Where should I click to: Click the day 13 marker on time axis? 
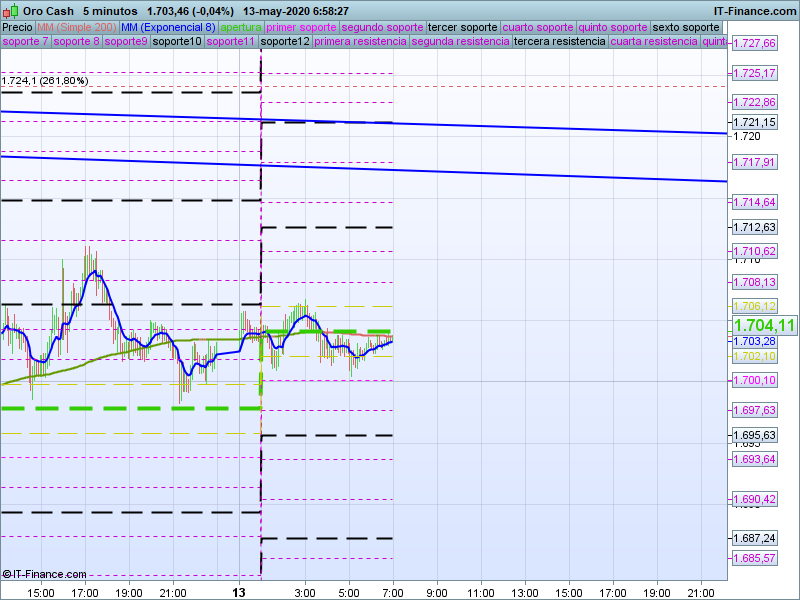pyautogui.click(x=238, y=592)
